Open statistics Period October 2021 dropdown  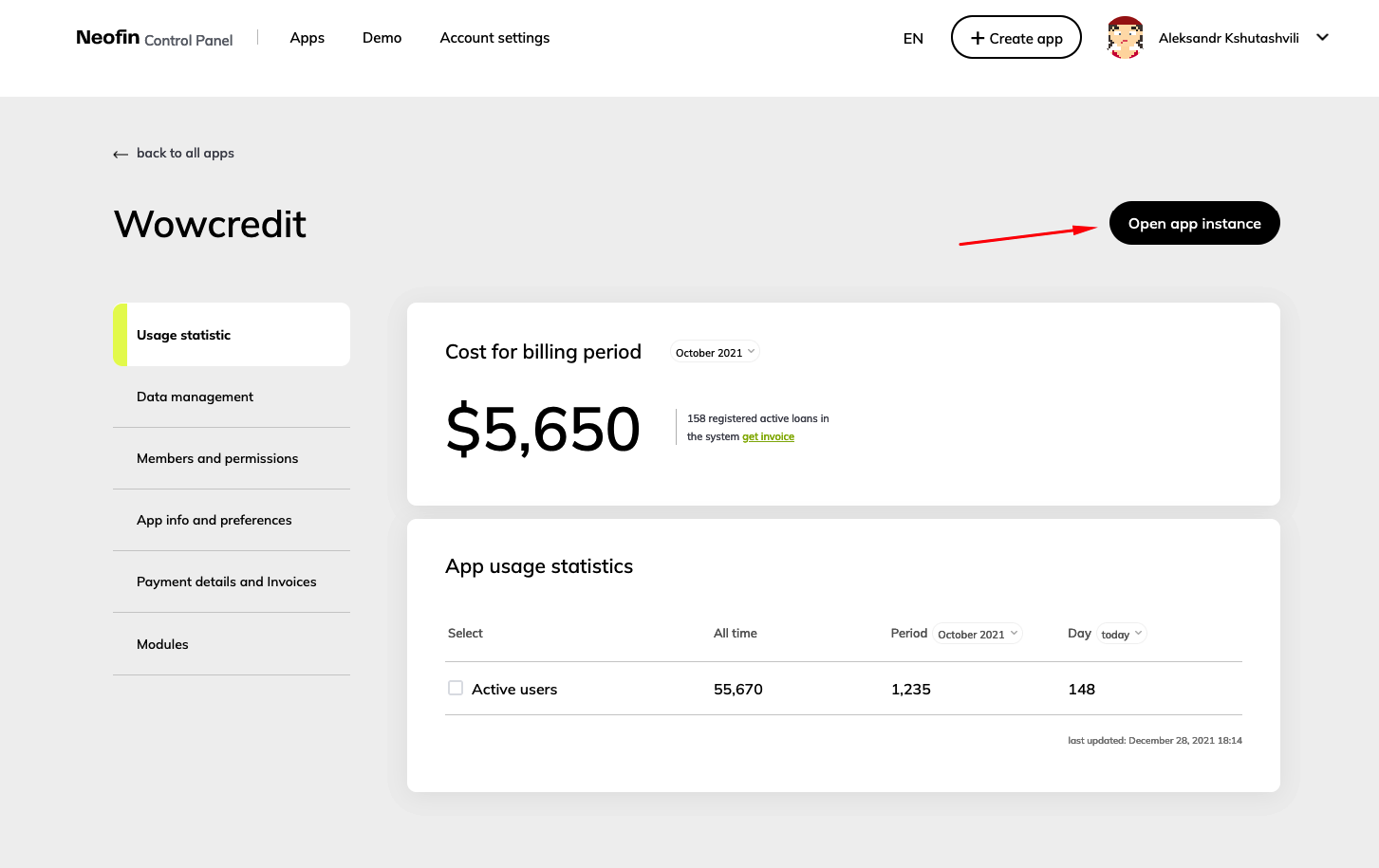[978, 634]
